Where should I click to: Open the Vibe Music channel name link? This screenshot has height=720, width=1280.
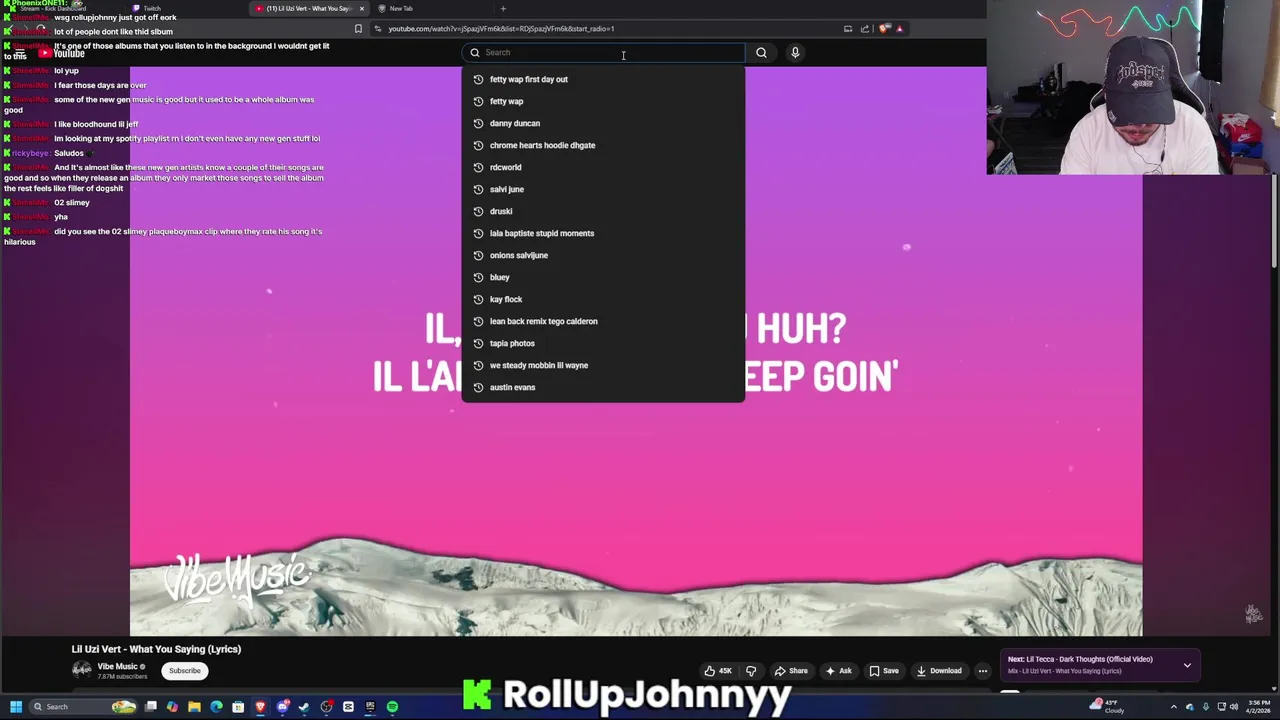(117, 666)
